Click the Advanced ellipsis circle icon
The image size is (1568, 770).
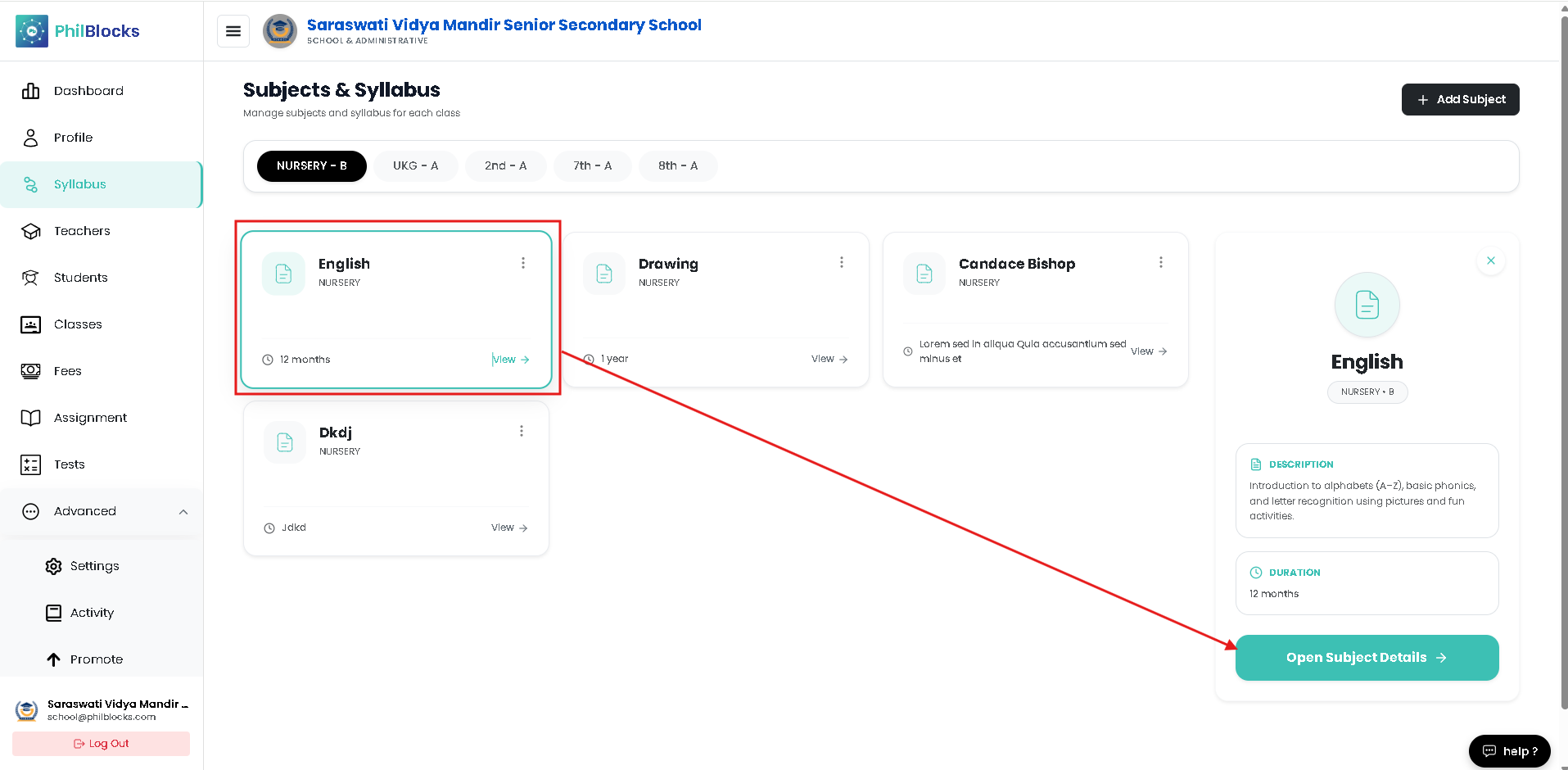pyautogui.click(x=31, y=512)
